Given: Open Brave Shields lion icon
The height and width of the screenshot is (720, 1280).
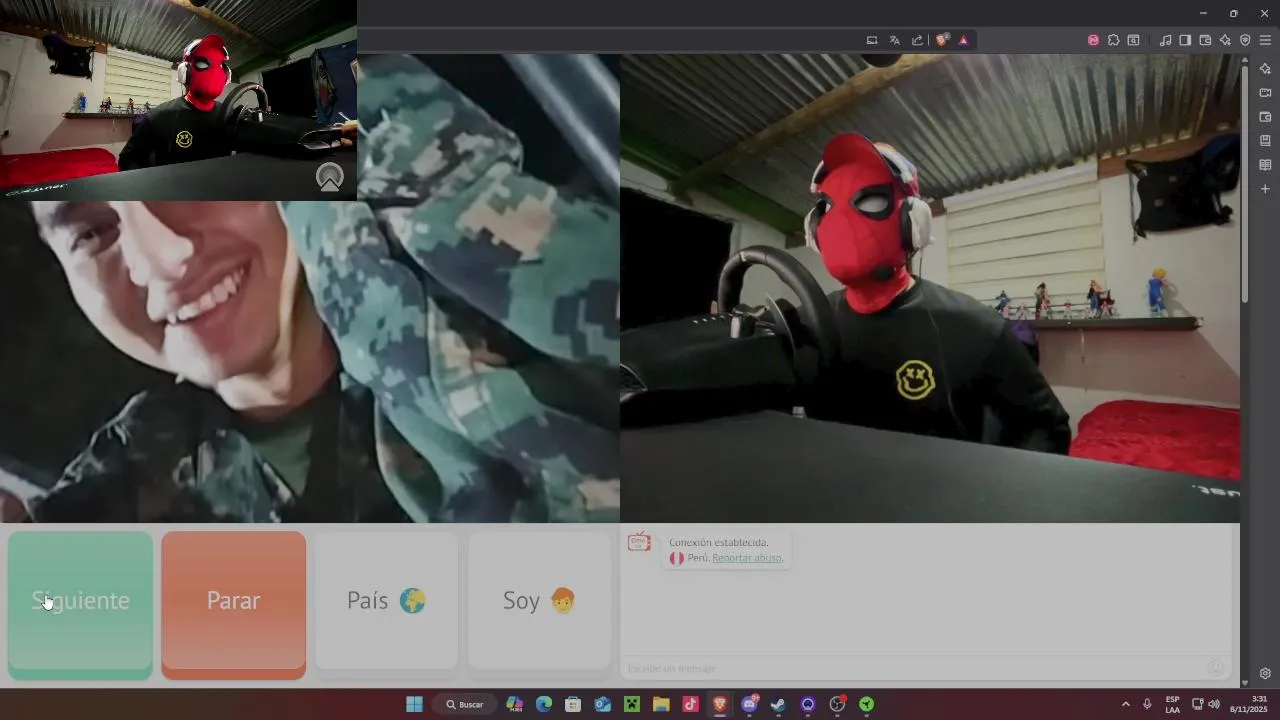Looking at the screenshot, I should [x=942, y=40].
